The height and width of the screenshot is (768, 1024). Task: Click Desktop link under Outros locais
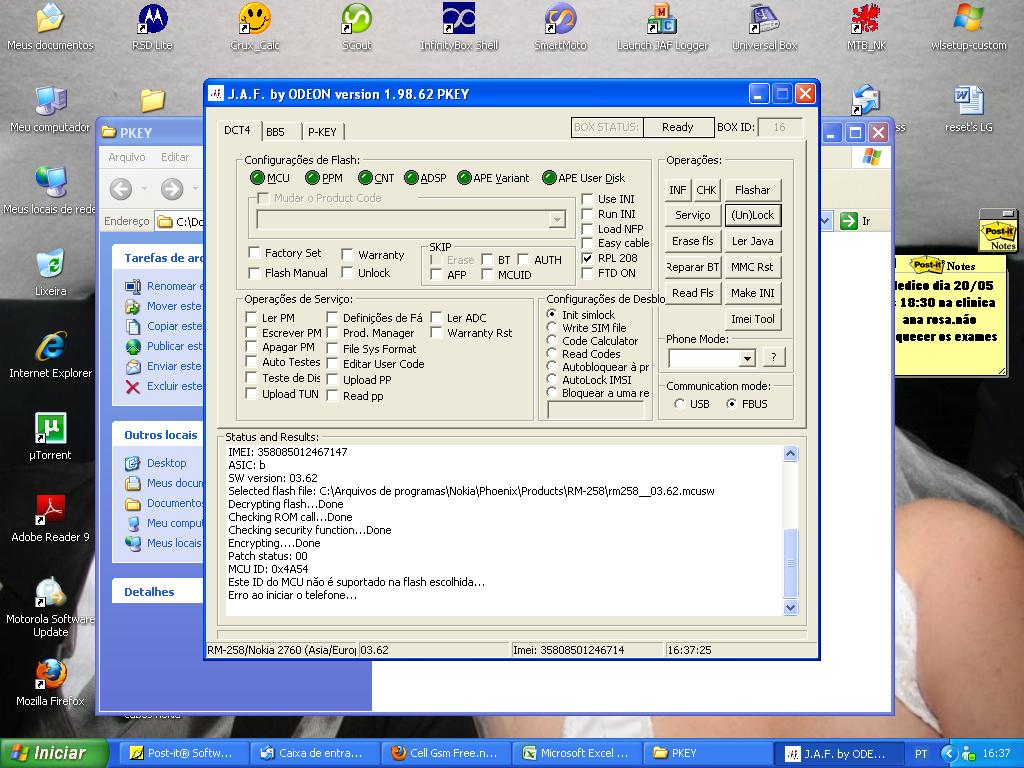(167, 463)
